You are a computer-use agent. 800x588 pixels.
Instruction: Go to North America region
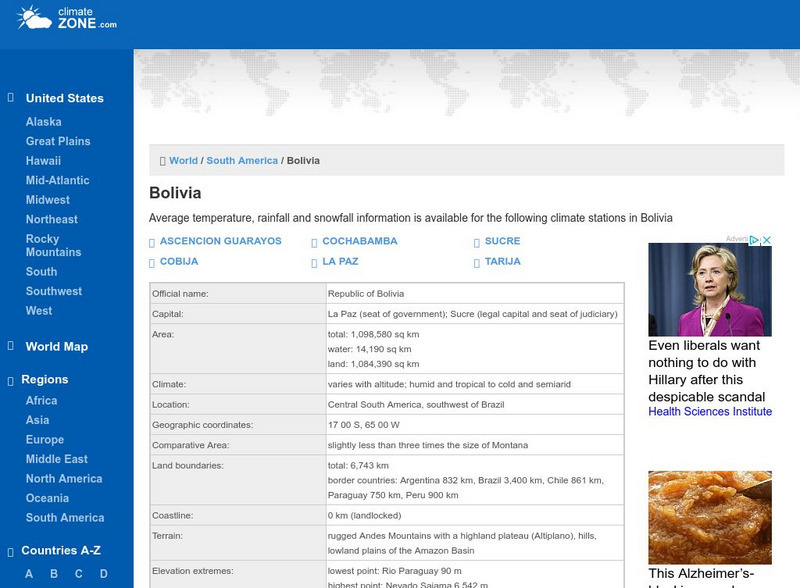tap(64, 478)
